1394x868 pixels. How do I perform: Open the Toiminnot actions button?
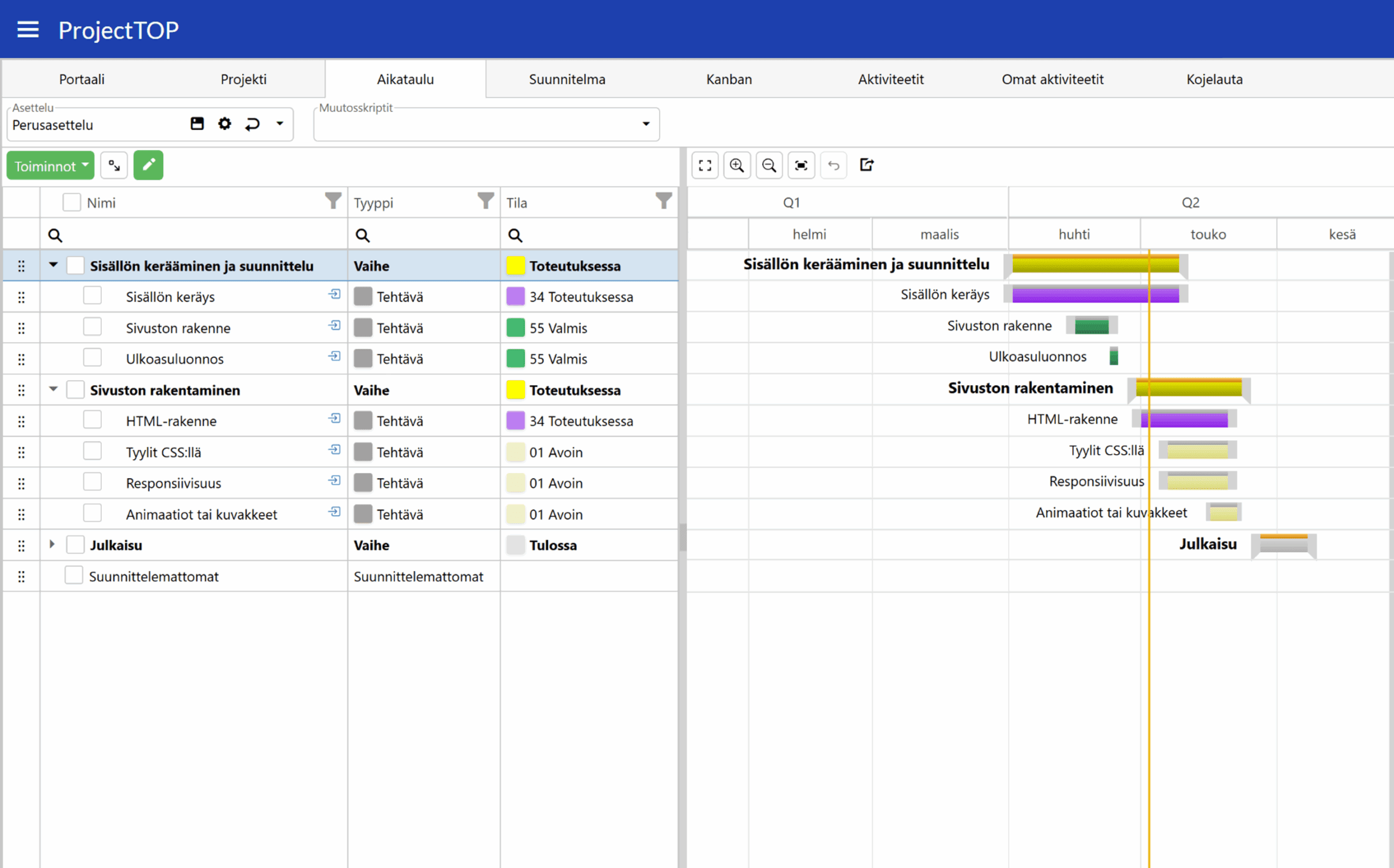pyautogui.click(x=51, y=166)
